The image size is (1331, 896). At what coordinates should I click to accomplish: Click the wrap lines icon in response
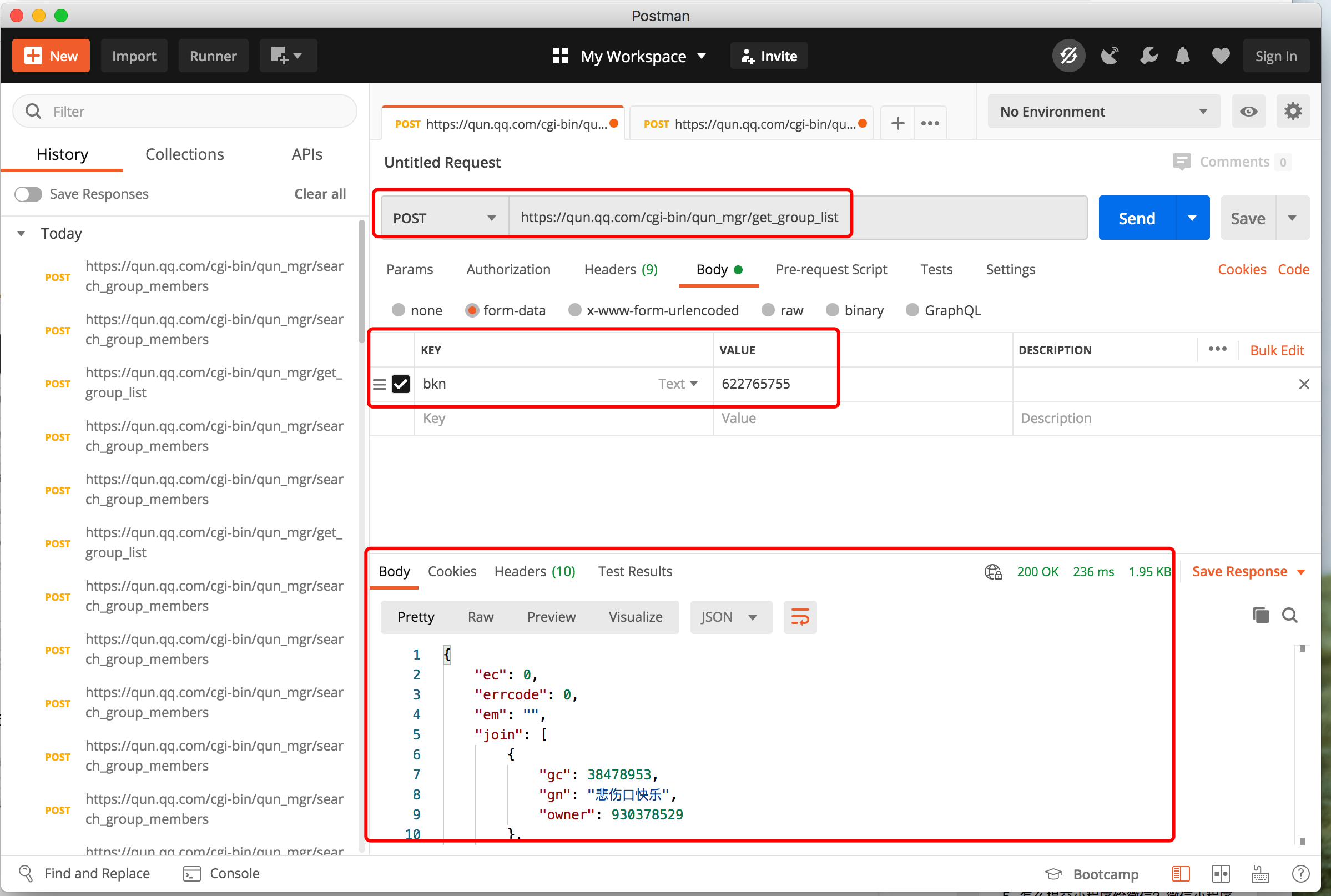click(x=800, y=617)
